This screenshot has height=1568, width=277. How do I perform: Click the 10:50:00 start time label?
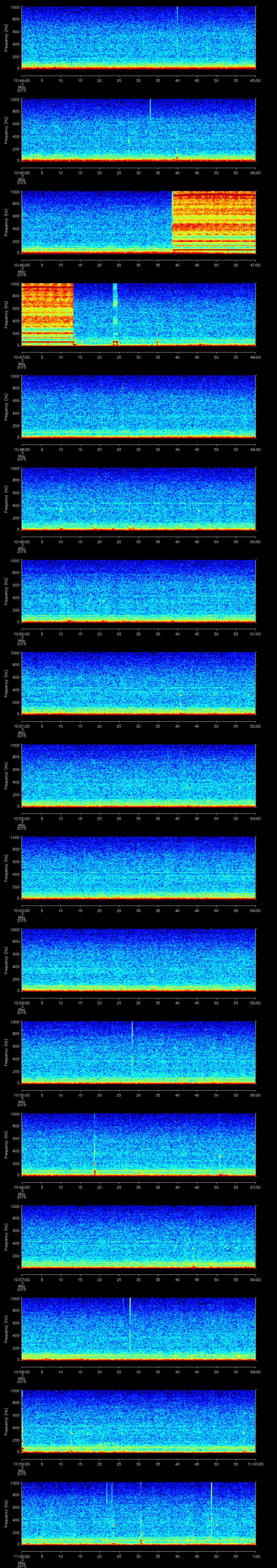[21, 634]
